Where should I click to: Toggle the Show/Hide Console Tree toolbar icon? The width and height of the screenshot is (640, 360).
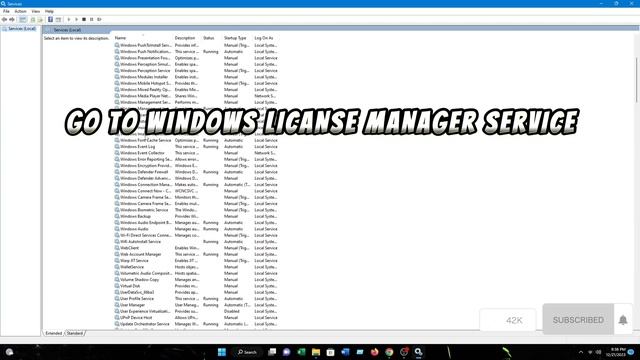point(23,19)
